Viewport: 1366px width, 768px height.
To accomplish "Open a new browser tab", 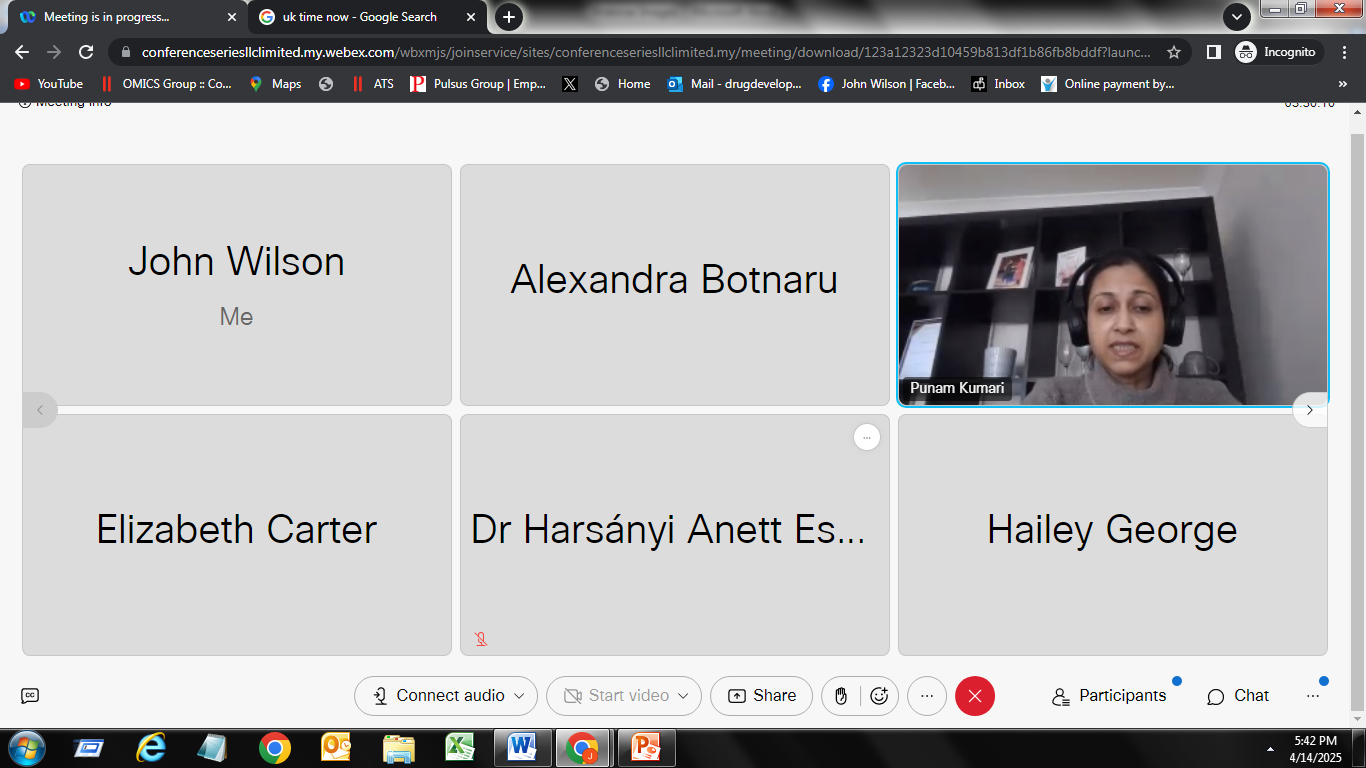I will tap(509, 17).
